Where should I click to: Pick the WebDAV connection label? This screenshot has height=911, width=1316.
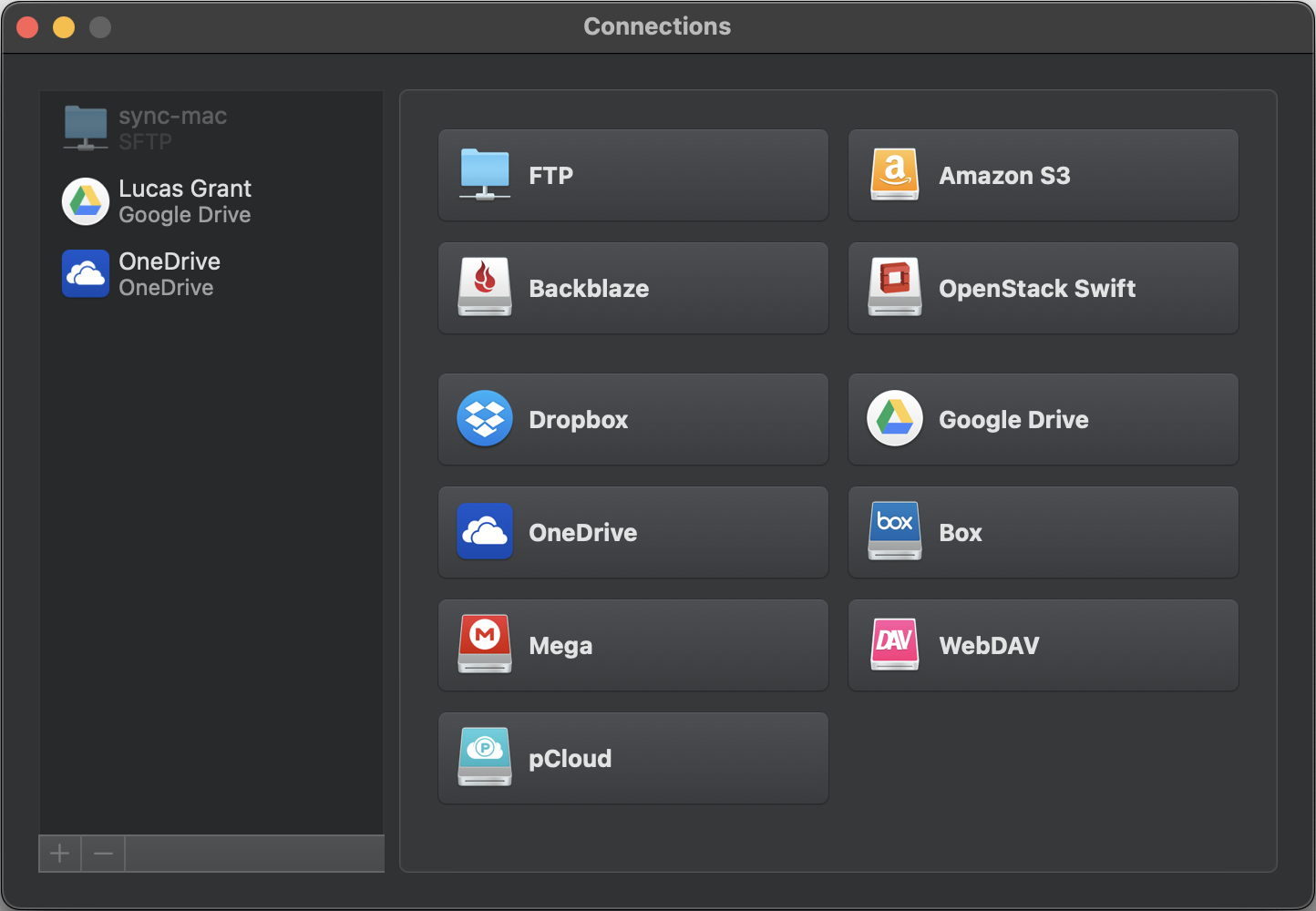pyautogui.click(x=990, y=646)
